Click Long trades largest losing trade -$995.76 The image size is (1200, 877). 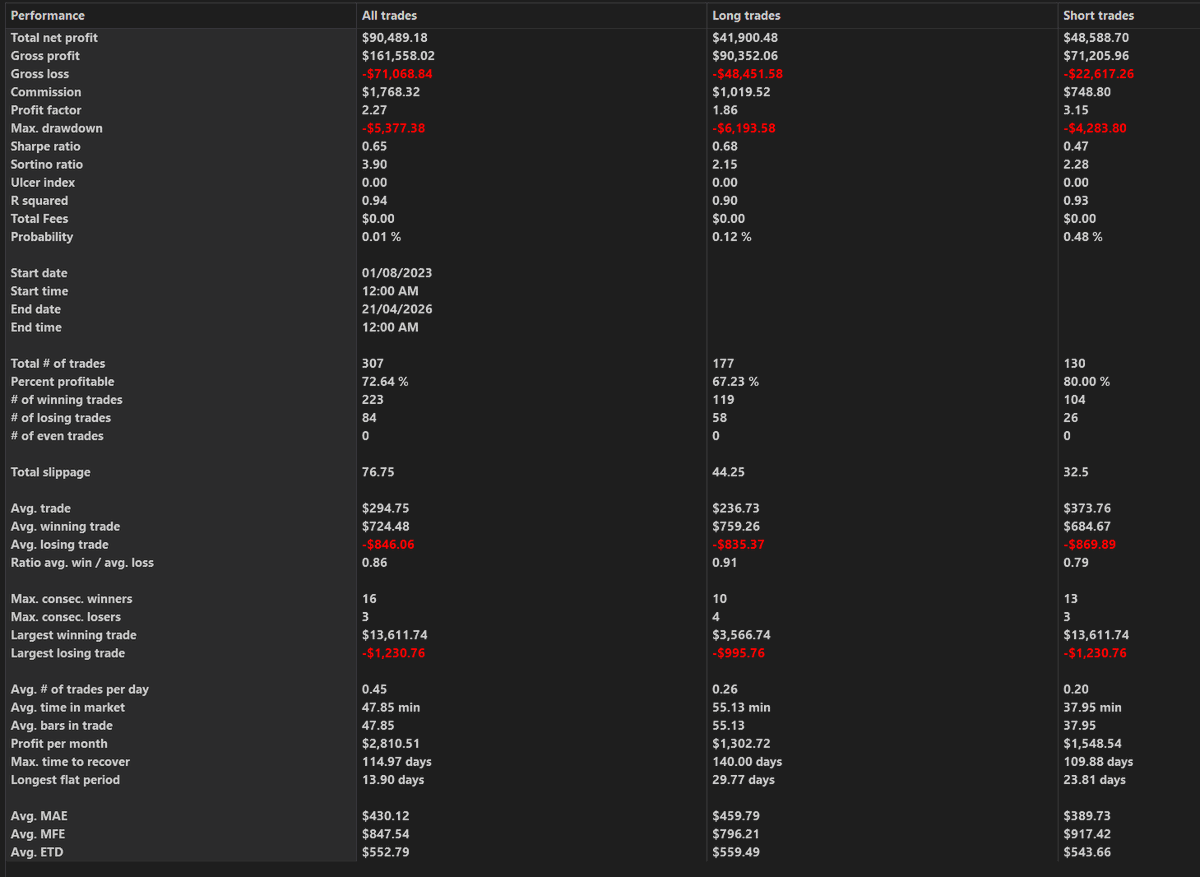[738, 653]
